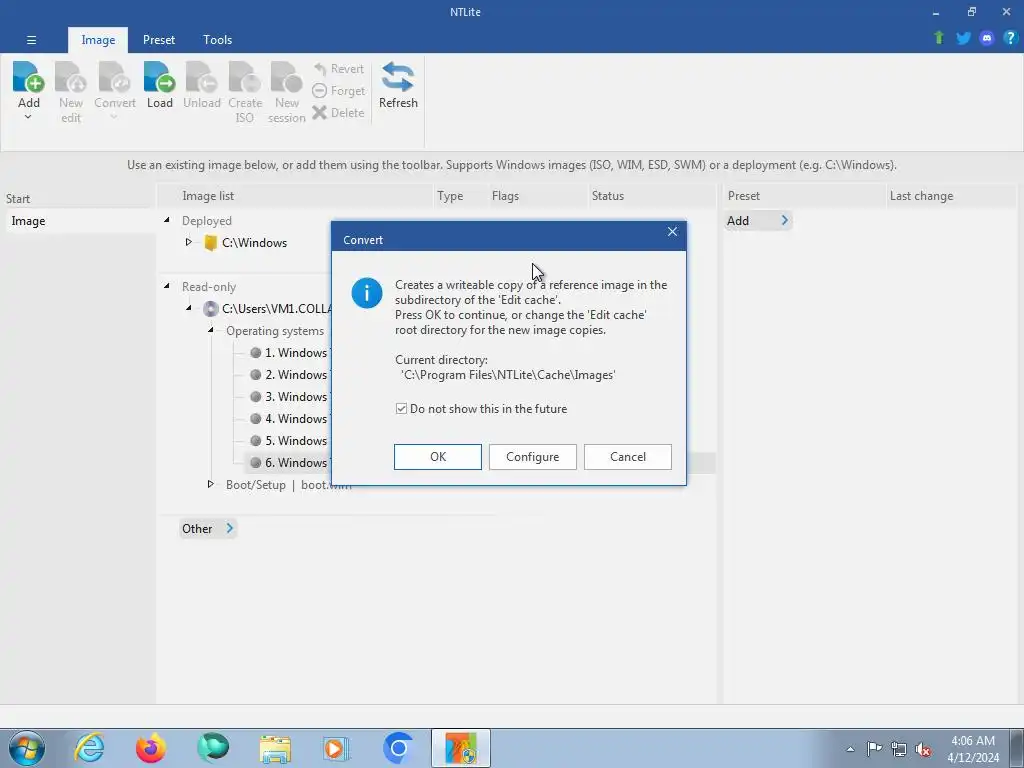Uncheck 'Do not show this in the future'
This screenshot has height=768, width=1024.
(401, 409)
